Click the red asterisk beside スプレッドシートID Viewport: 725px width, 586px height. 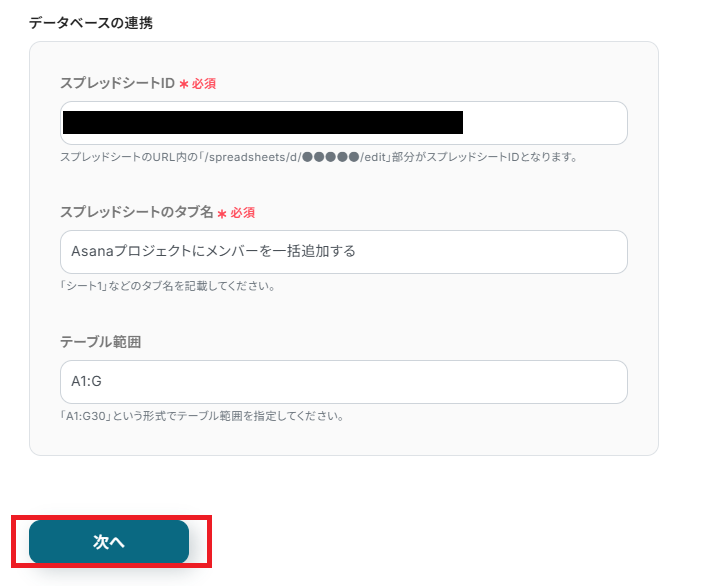(x=183, y=84)
